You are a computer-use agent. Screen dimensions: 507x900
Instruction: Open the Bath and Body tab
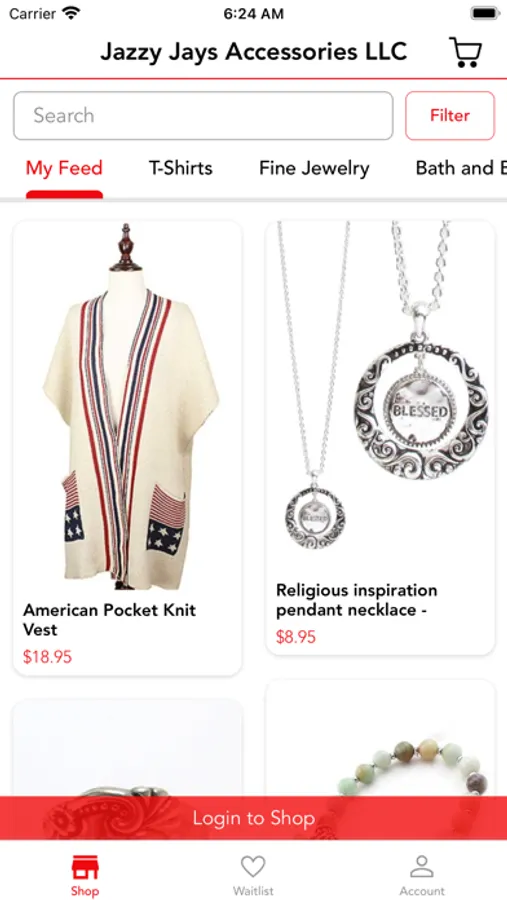(x=461, y=168)
